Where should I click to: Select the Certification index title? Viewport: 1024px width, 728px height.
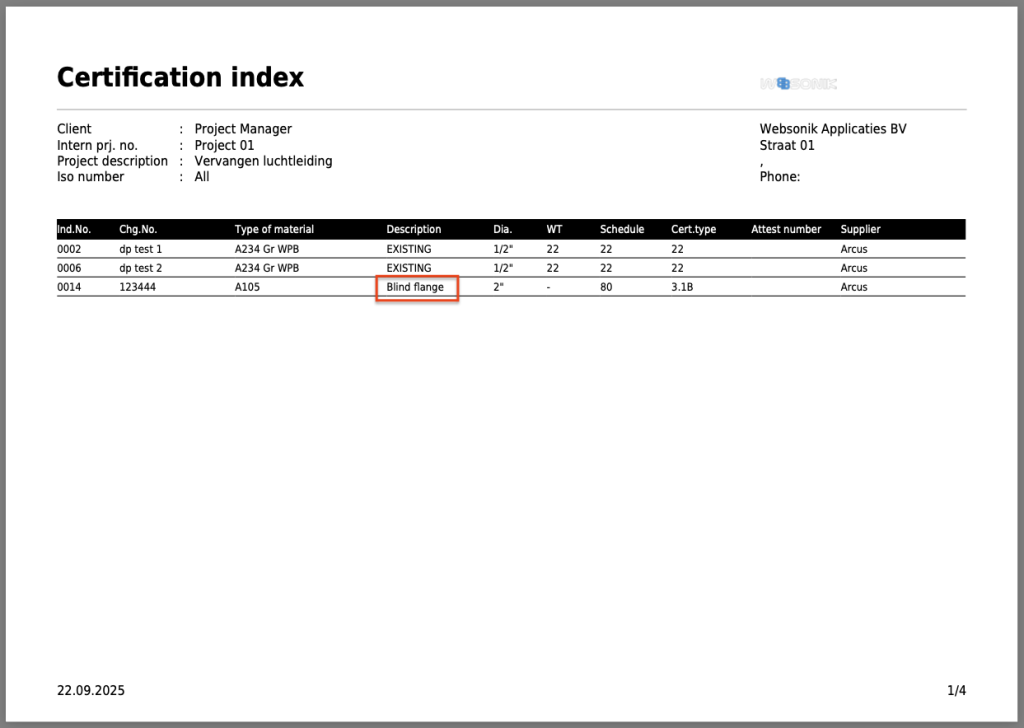tap(180, 77)
